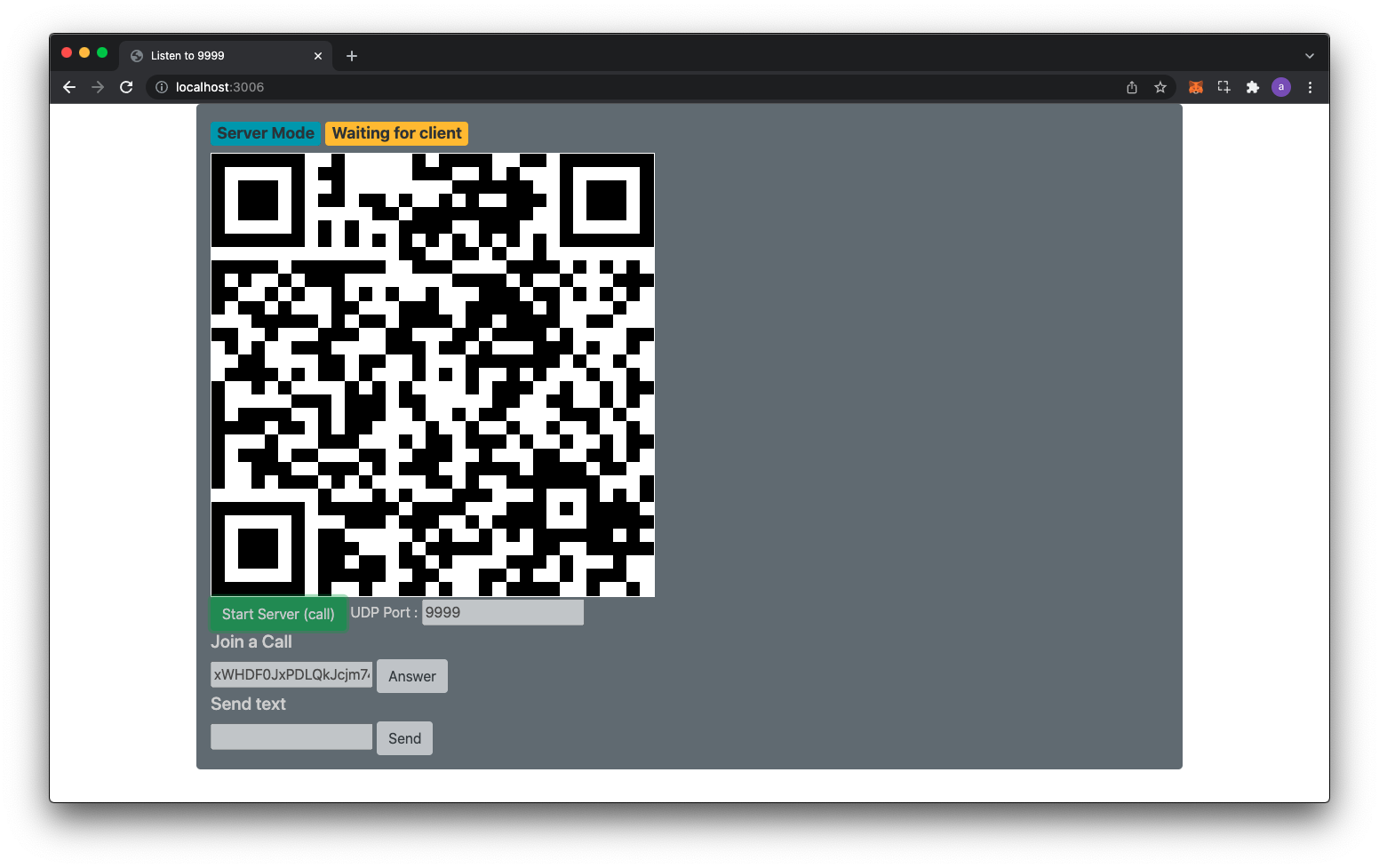Minimize the Chrome window with yellow button
This screenshot has height=868, width=1379.
pos(84,52)
